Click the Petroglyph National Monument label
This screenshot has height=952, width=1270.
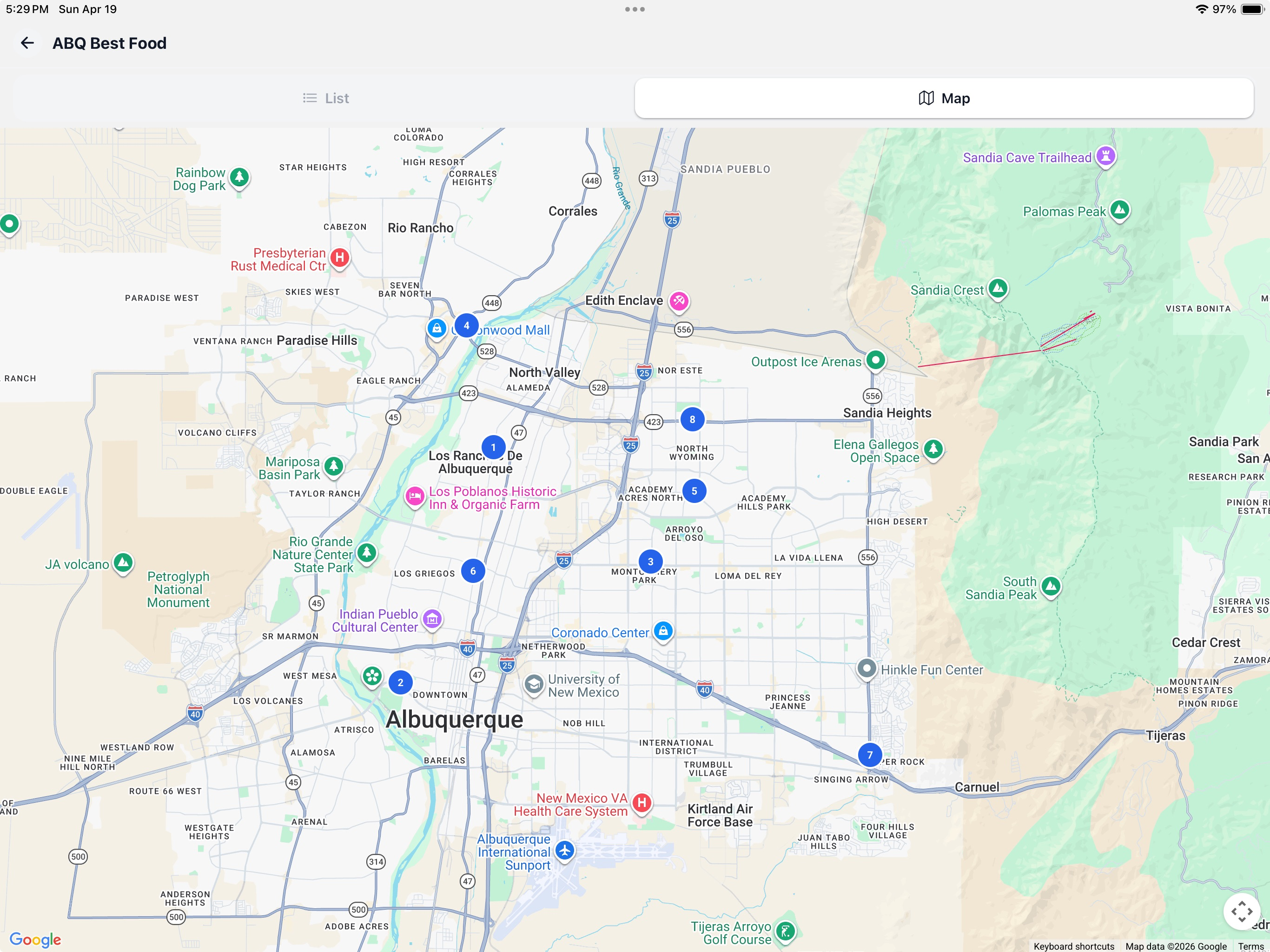178,590
